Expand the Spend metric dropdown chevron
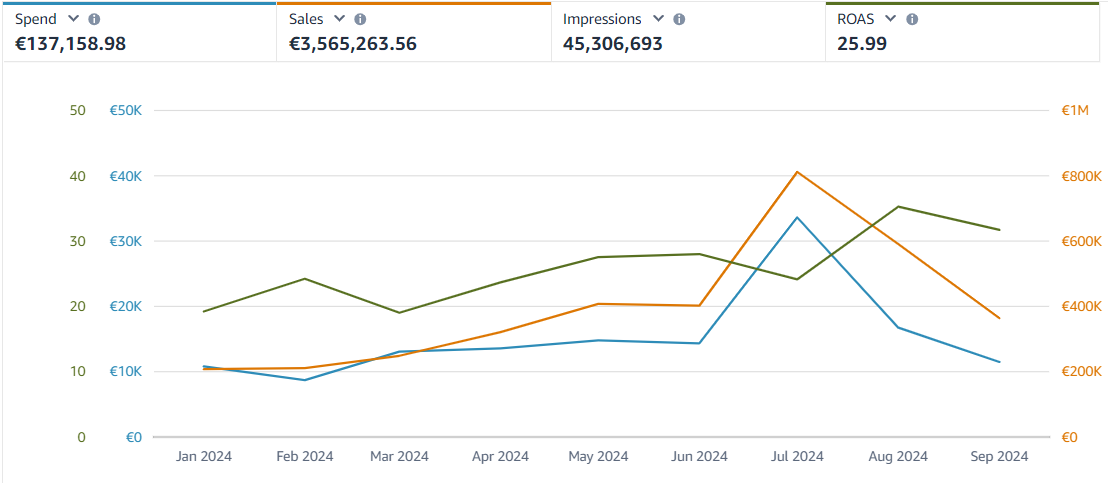 pos(73,19)
